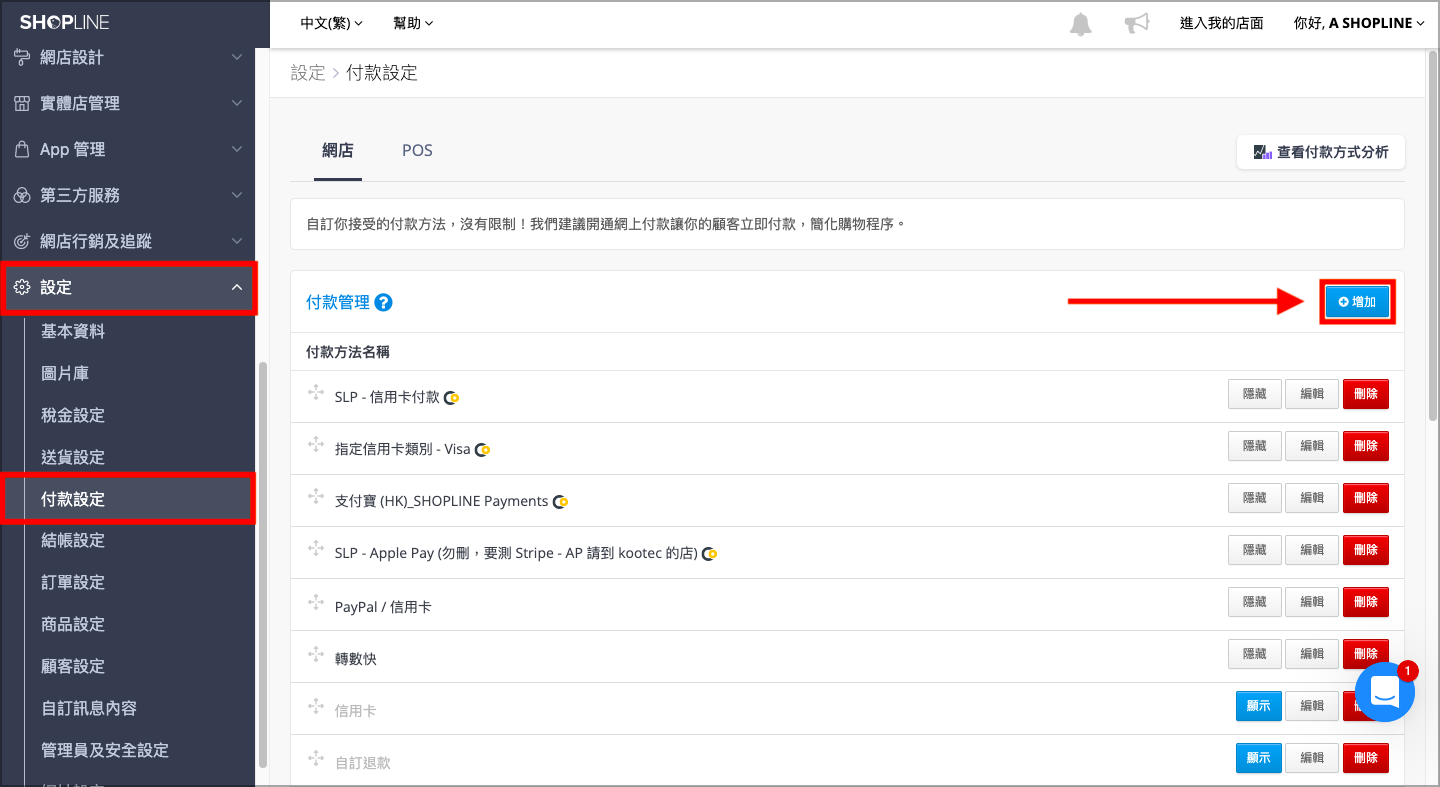Open the chat support bubble

pyautogui.click(x=1385, y=691)
